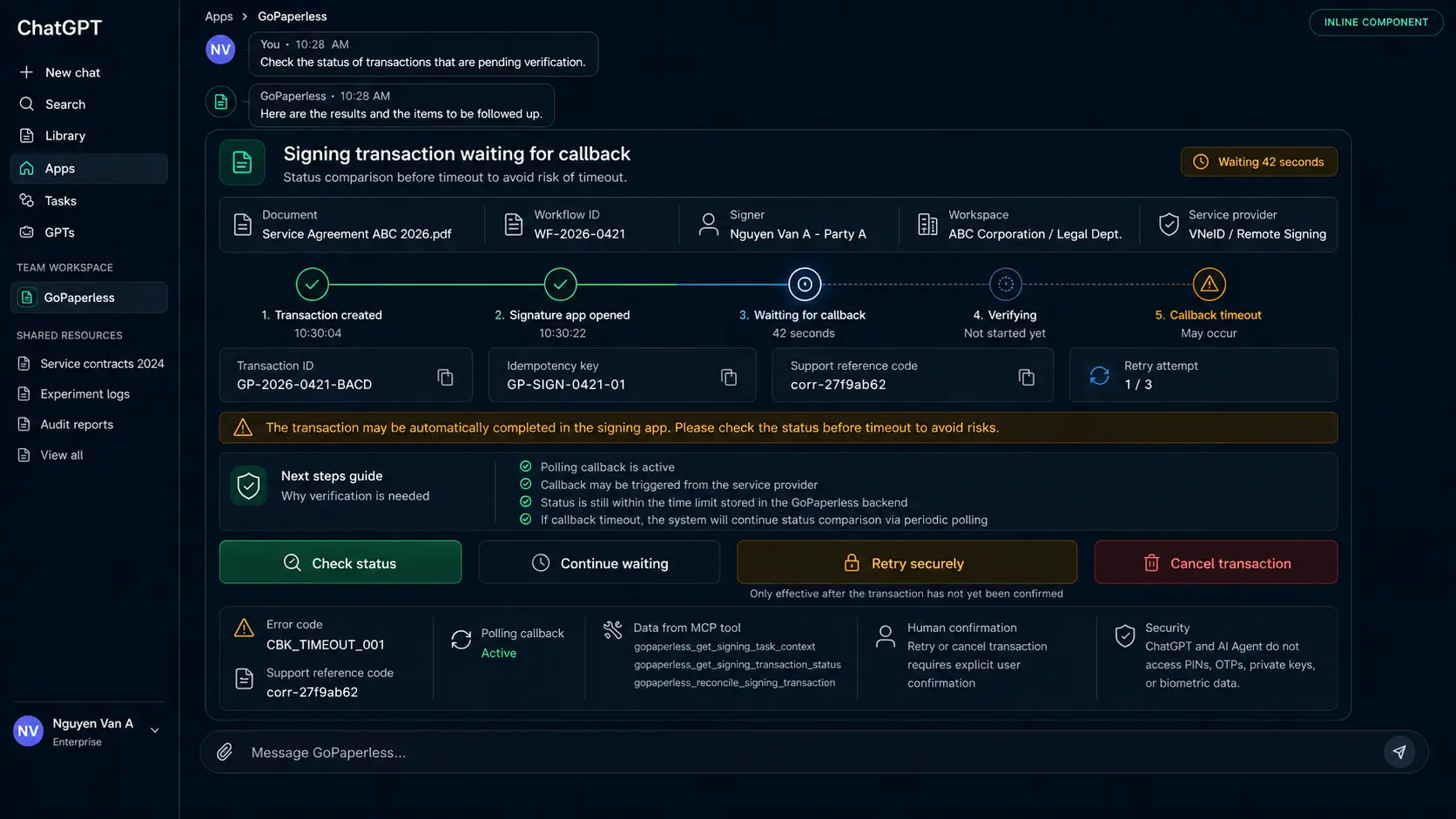The width and height of the screenshot is (1456, 819).
Task: Click the Service provider shield icon
Action: click(1169, 225)
